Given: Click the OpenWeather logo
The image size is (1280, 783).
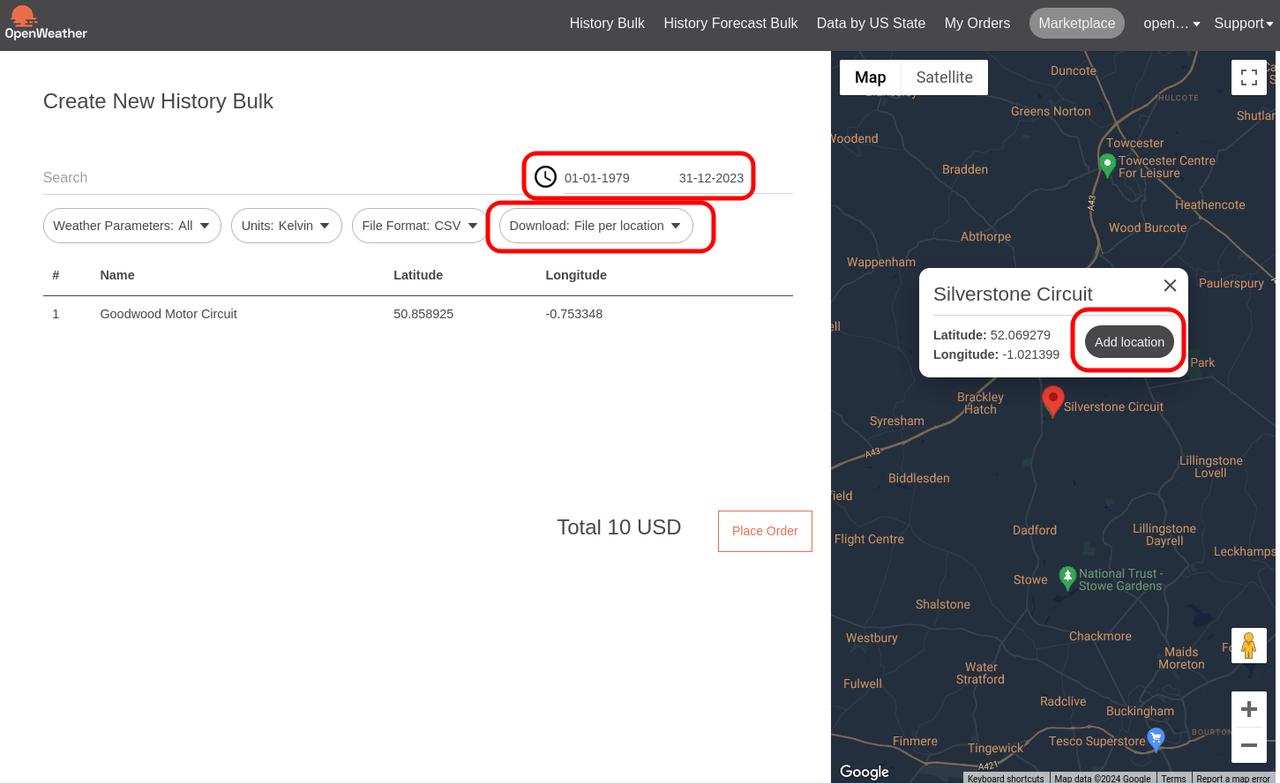Looking at the screenshot, I should pos(46,23).
